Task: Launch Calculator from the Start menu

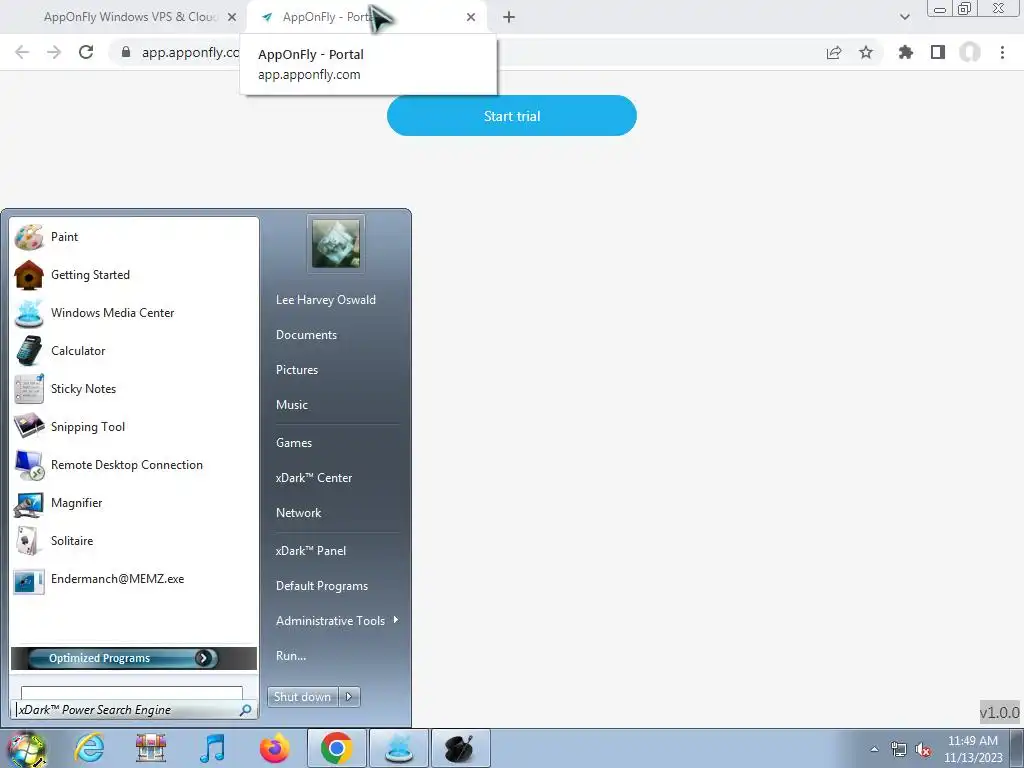Action: tap(134, 351)
